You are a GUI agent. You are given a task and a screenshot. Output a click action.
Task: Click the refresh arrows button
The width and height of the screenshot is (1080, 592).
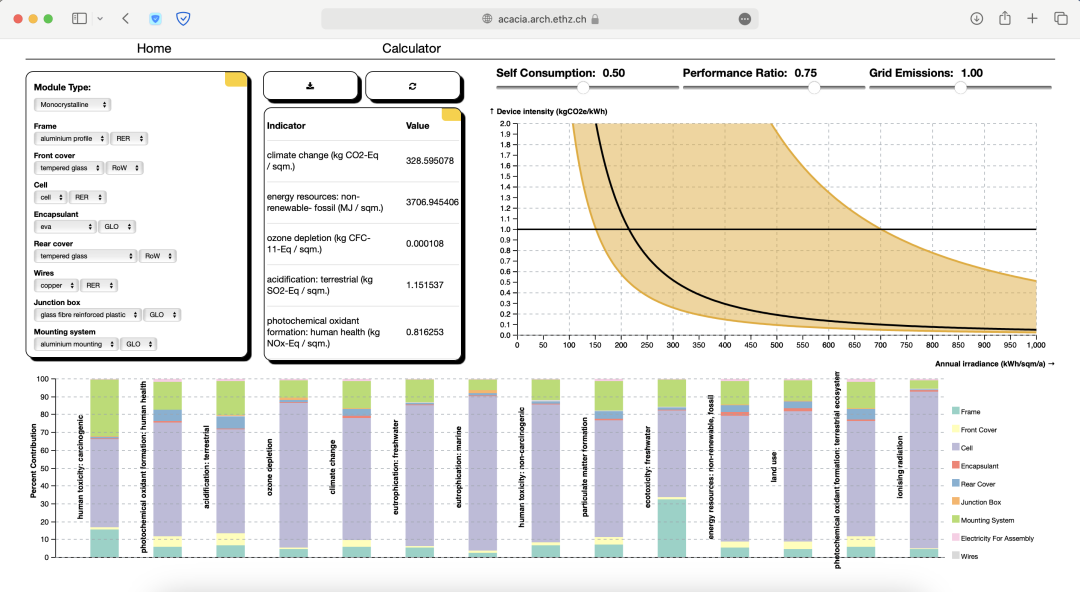(x=412, y=86)
